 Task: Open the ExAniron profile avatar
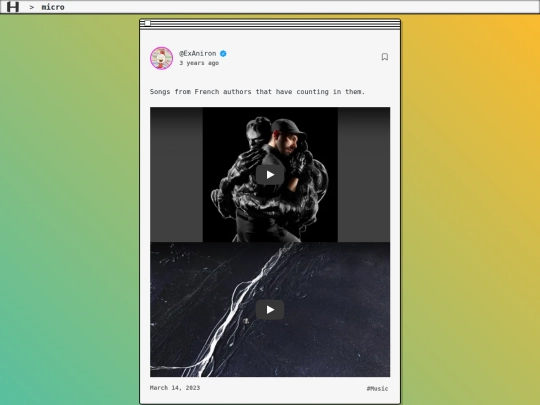pos(162,58)
